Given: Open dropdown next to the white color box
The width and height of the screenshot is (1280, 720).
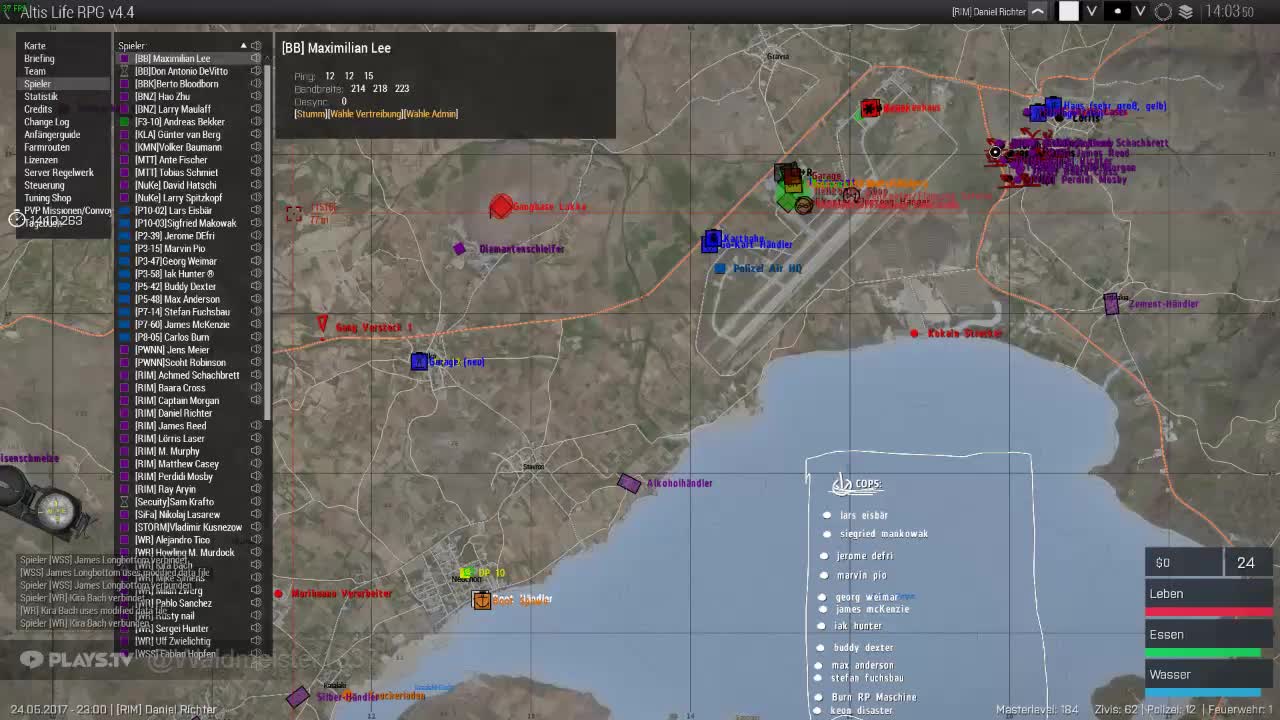Looking at the screenshot, I should click(x=1092, y=12).
